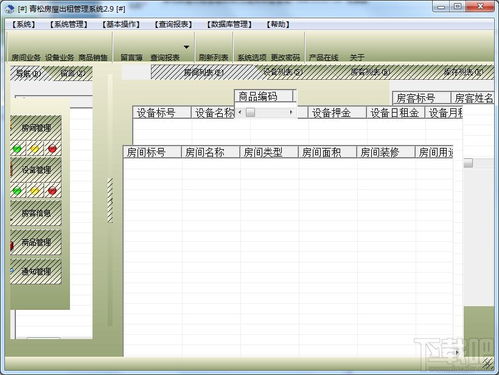The image size is (499, 375).
Task: Click green status light under 房间管理
Action: (17, 149)
